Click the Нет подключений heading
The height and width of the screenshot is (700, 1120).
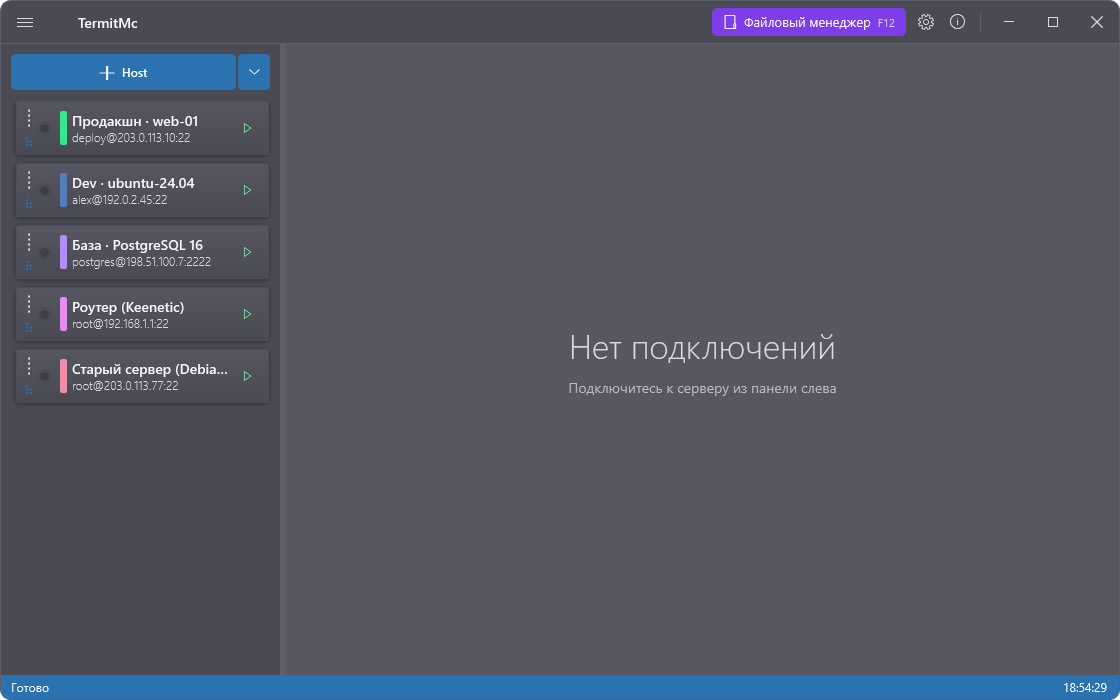tap(702, 348)
